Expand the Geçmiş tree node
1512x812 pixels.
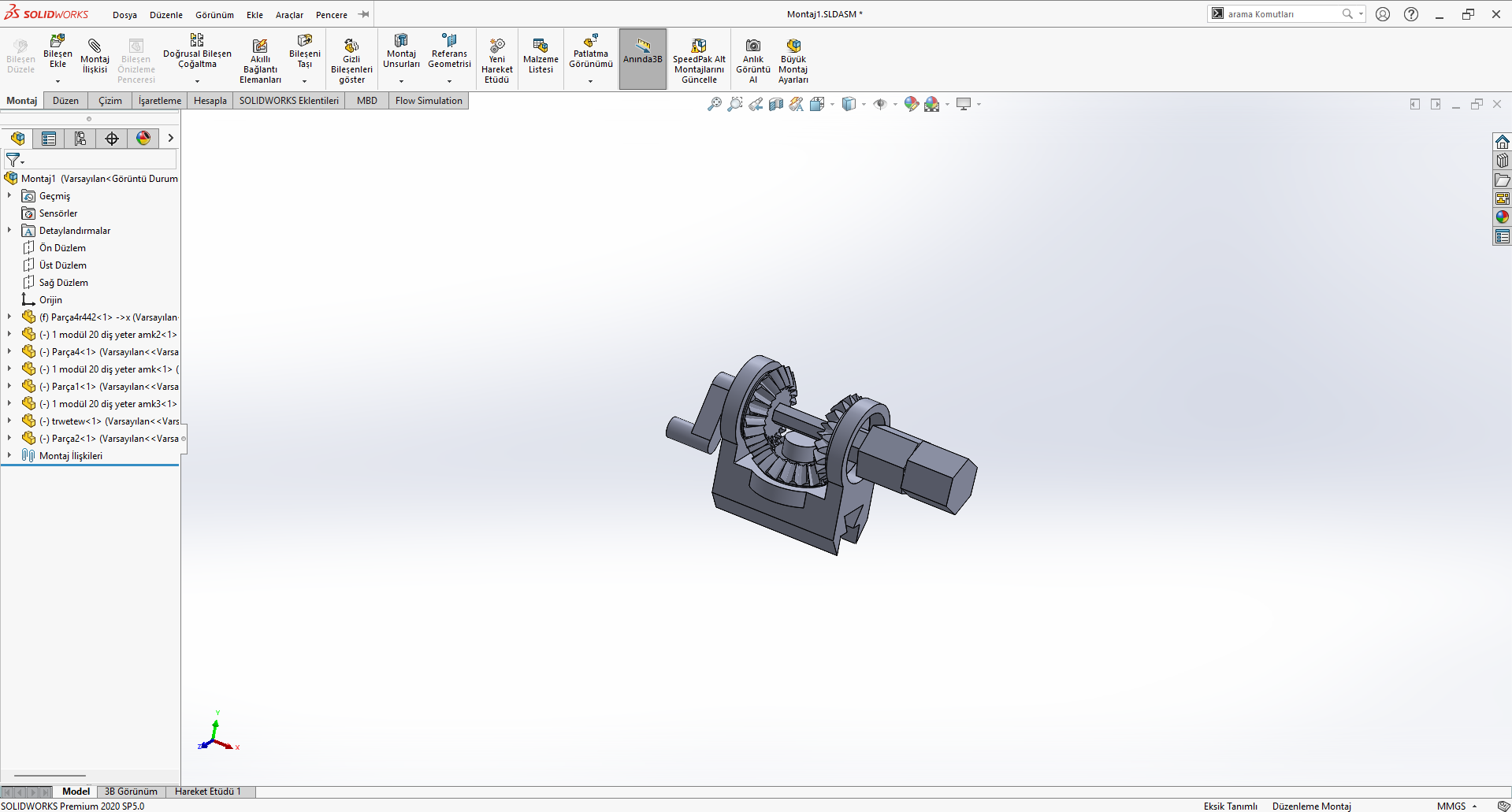coord(9,195)
